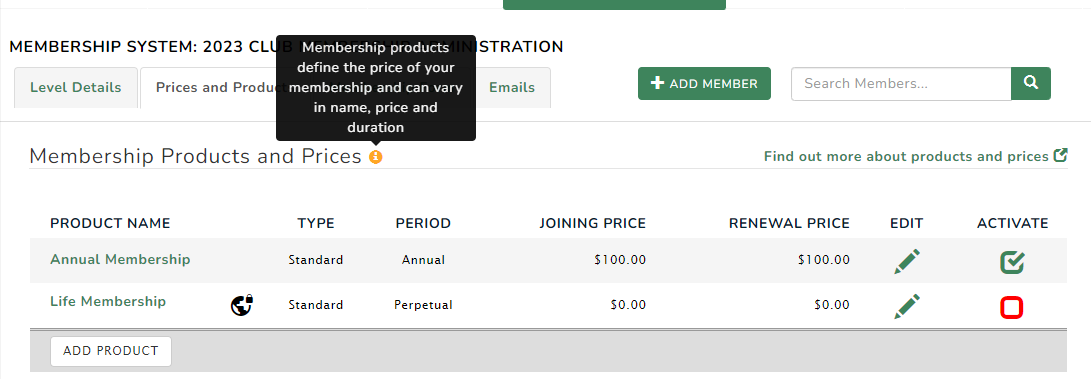Image resolution: width=1091 pixels, height=379 pixels.
Task: Click the Add Member button
Action: coord(704,83)
